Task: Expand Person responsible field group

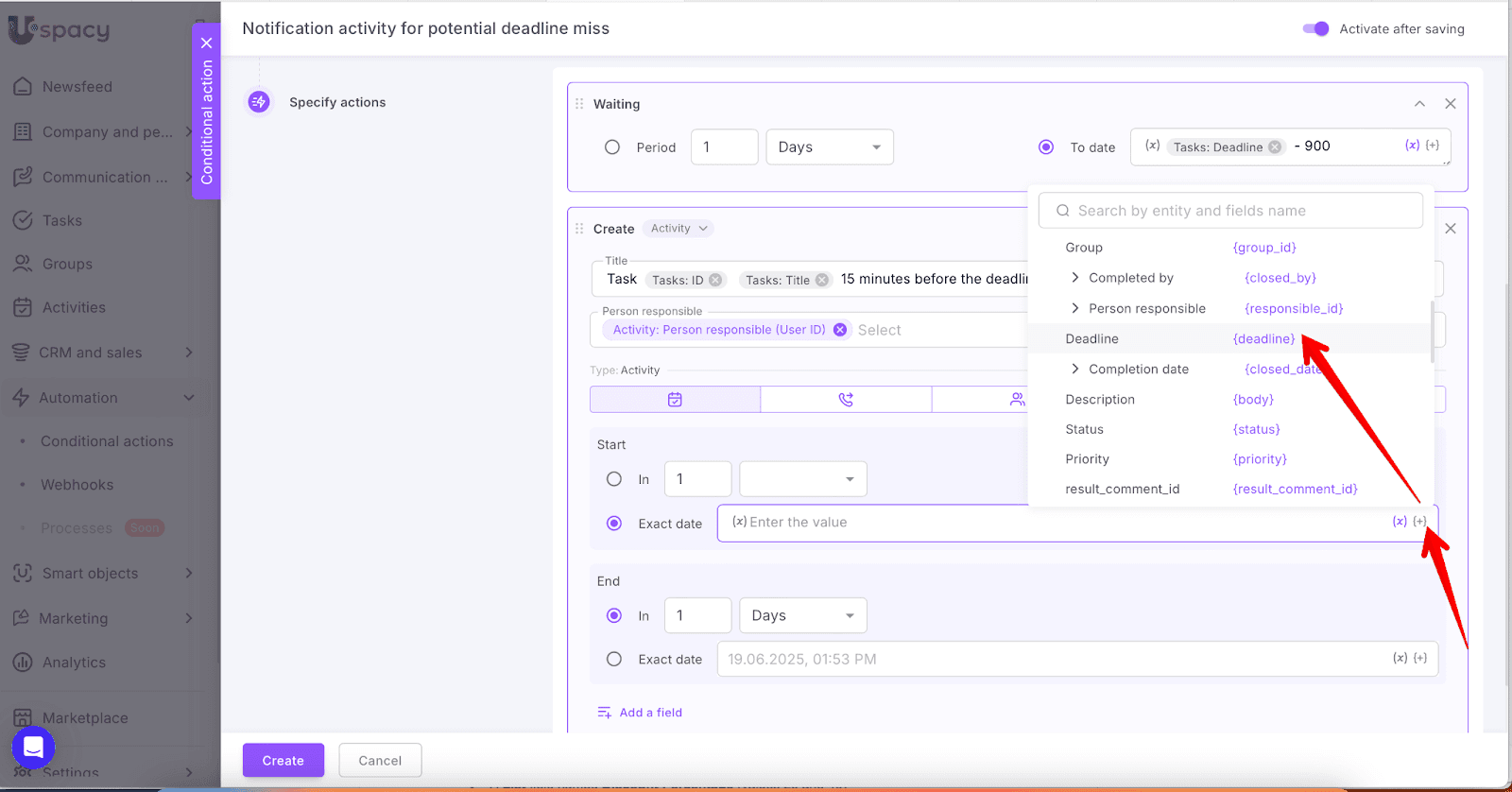Action: point(1074,309)
